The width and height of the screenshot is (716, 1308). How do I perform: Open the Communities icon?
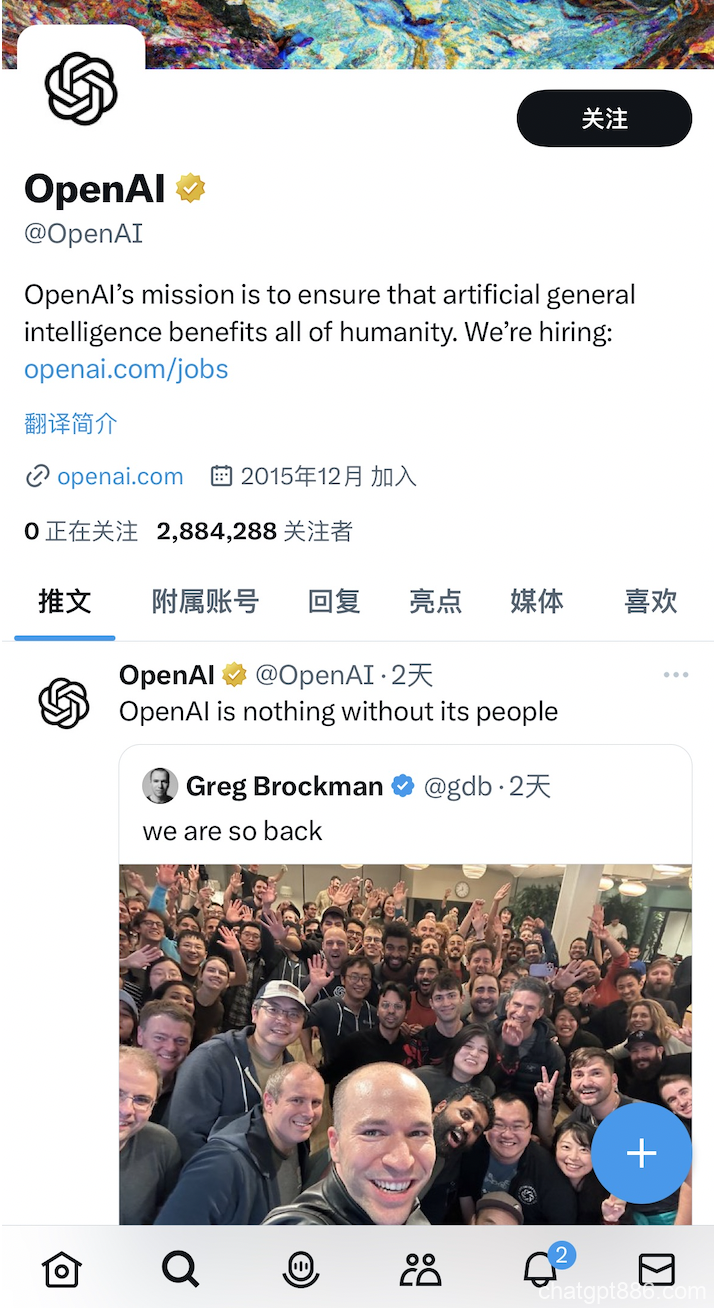(x=419, y=1269)
